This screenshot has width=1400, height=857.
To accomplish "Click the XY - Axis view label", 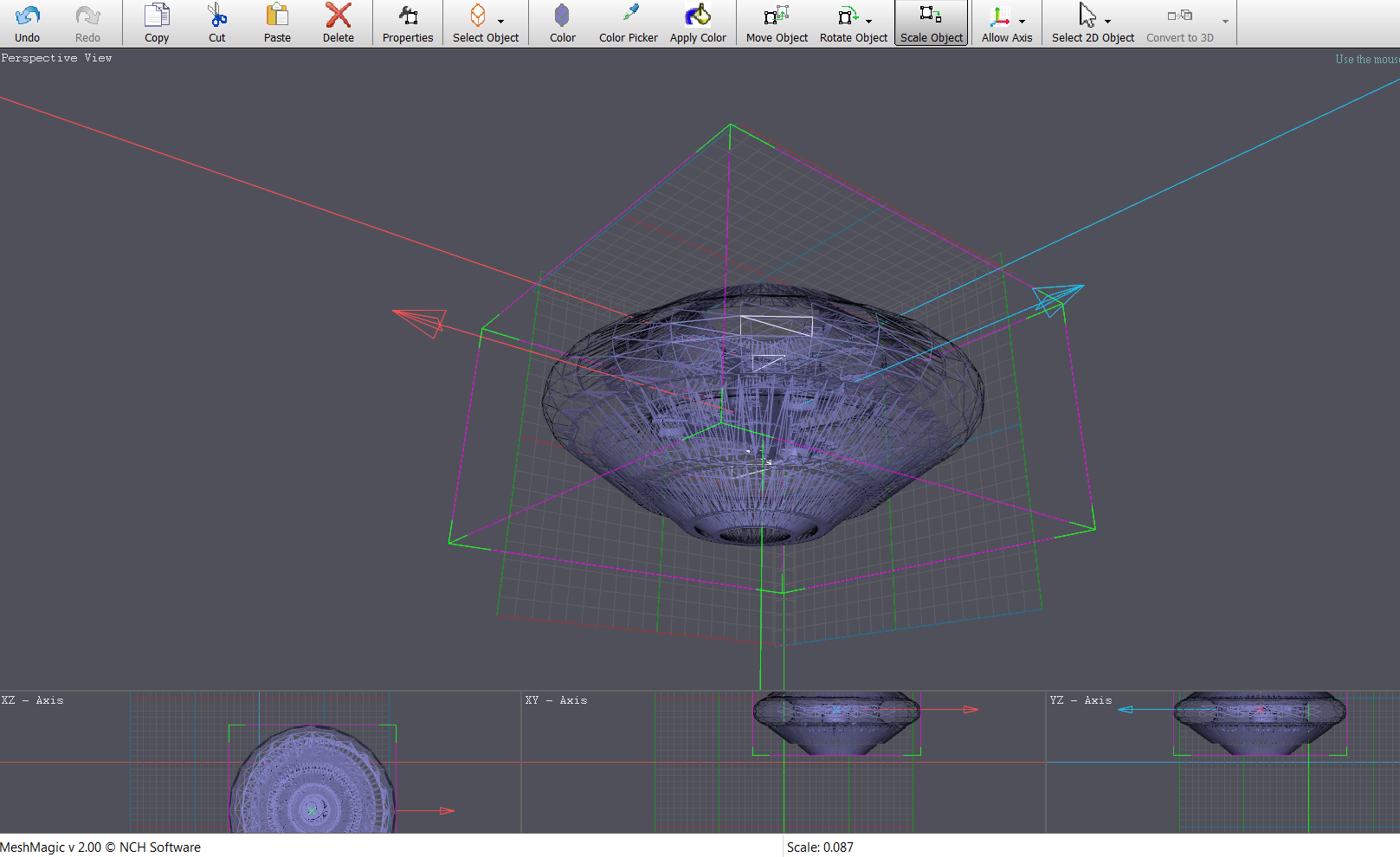I will (x=556, y=700).
